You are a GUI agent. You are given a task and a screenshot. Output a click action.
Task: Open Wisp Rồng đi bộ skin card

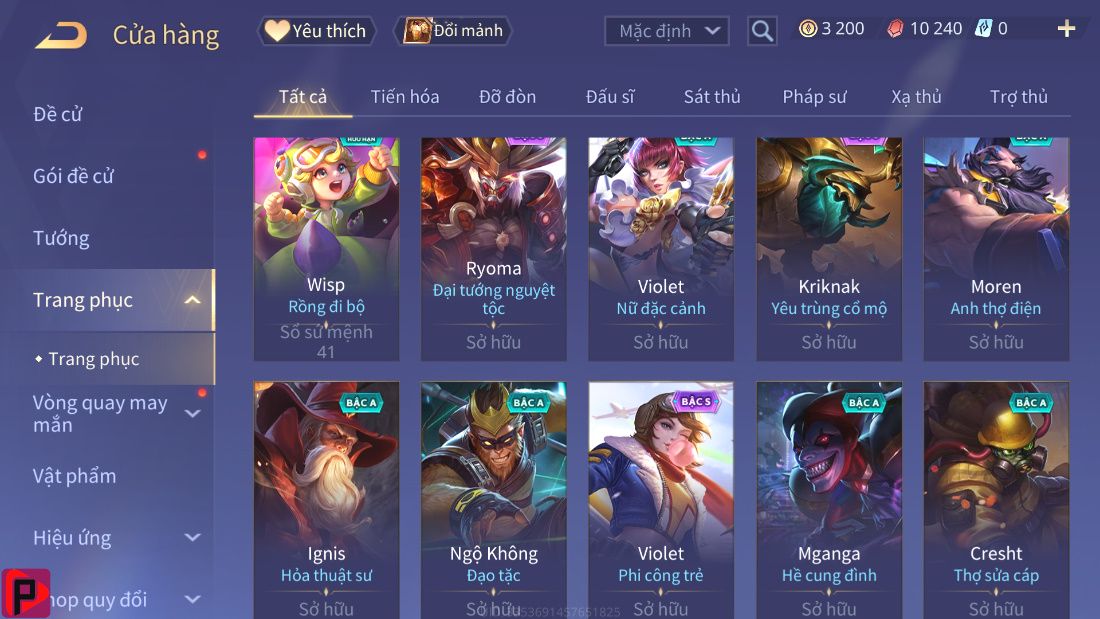[x=326, y=249]
